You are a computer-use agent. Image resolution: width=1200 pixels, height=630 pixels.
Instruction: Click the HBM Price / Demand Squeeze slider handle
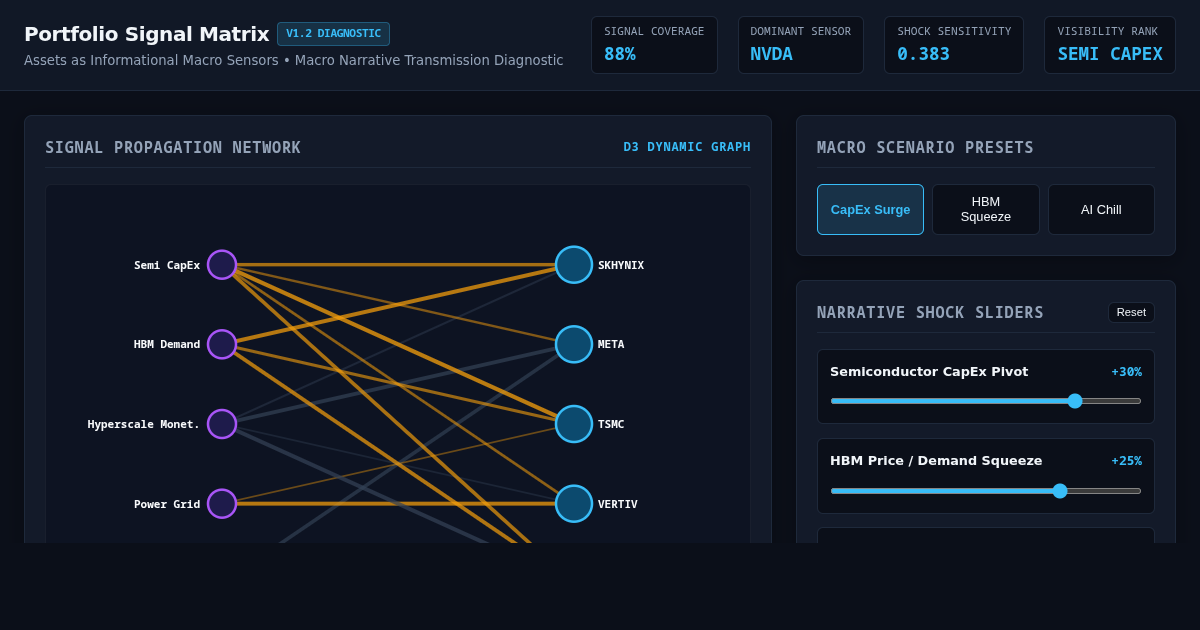tap(1060, 491)
